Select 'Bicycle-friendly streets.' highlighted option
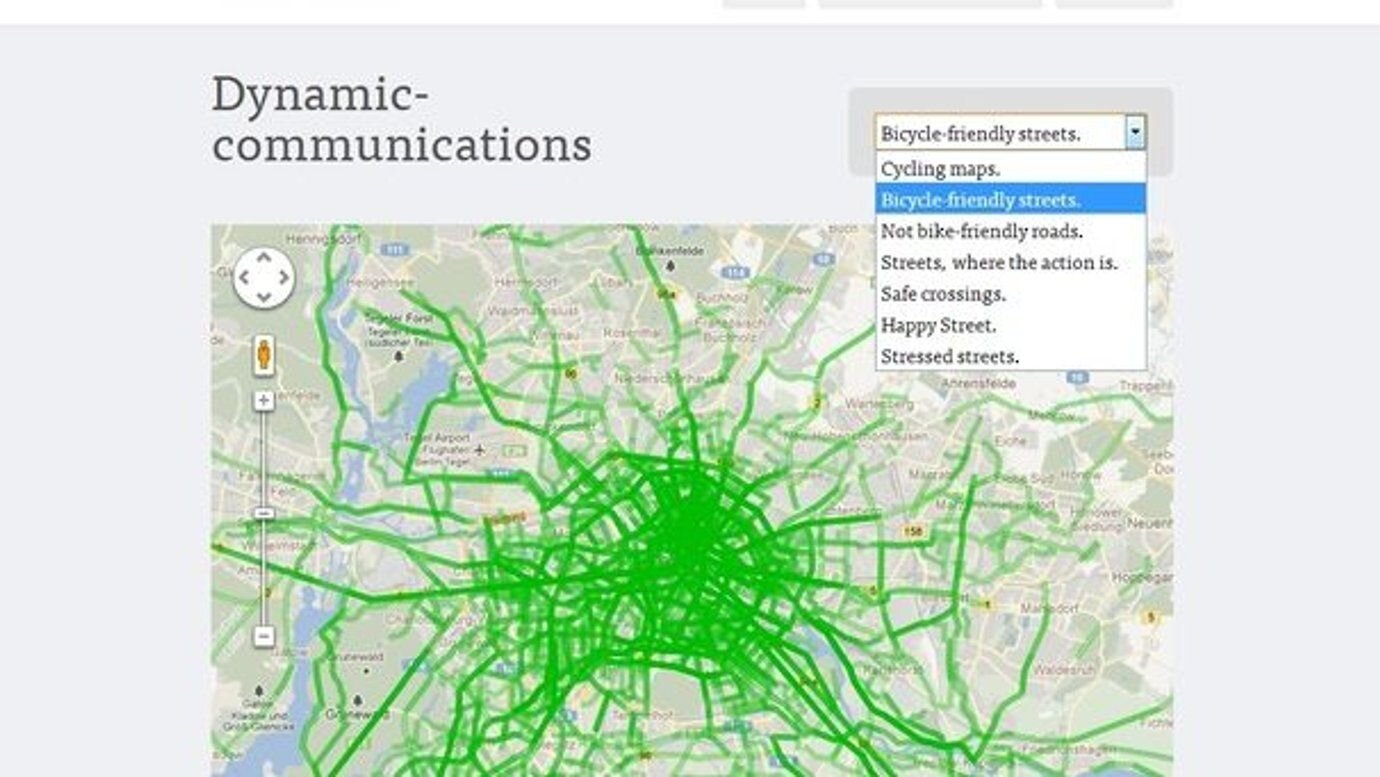The image size is (1380, 777). (1011, 200)
